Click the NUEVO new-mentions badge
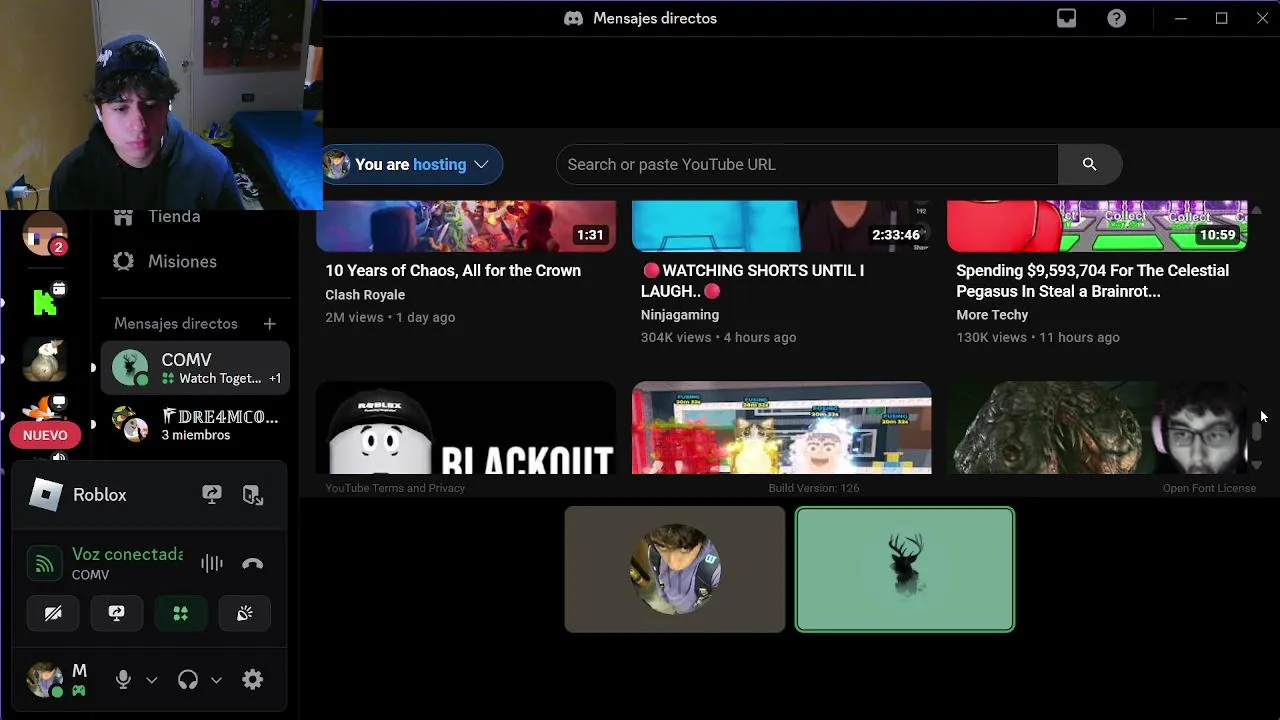This screenshot has height=720, width=1280. pyautogui.click(x=45, y=435)
